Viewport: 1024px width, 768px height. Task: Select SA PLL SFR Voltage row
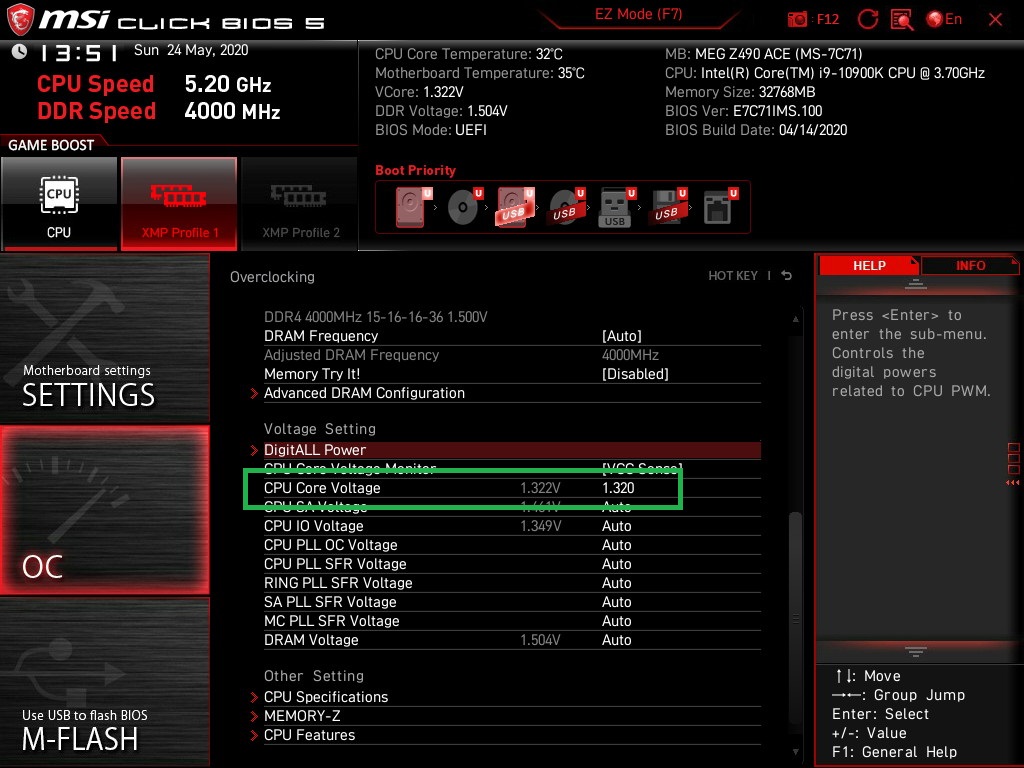pos(512,601)
